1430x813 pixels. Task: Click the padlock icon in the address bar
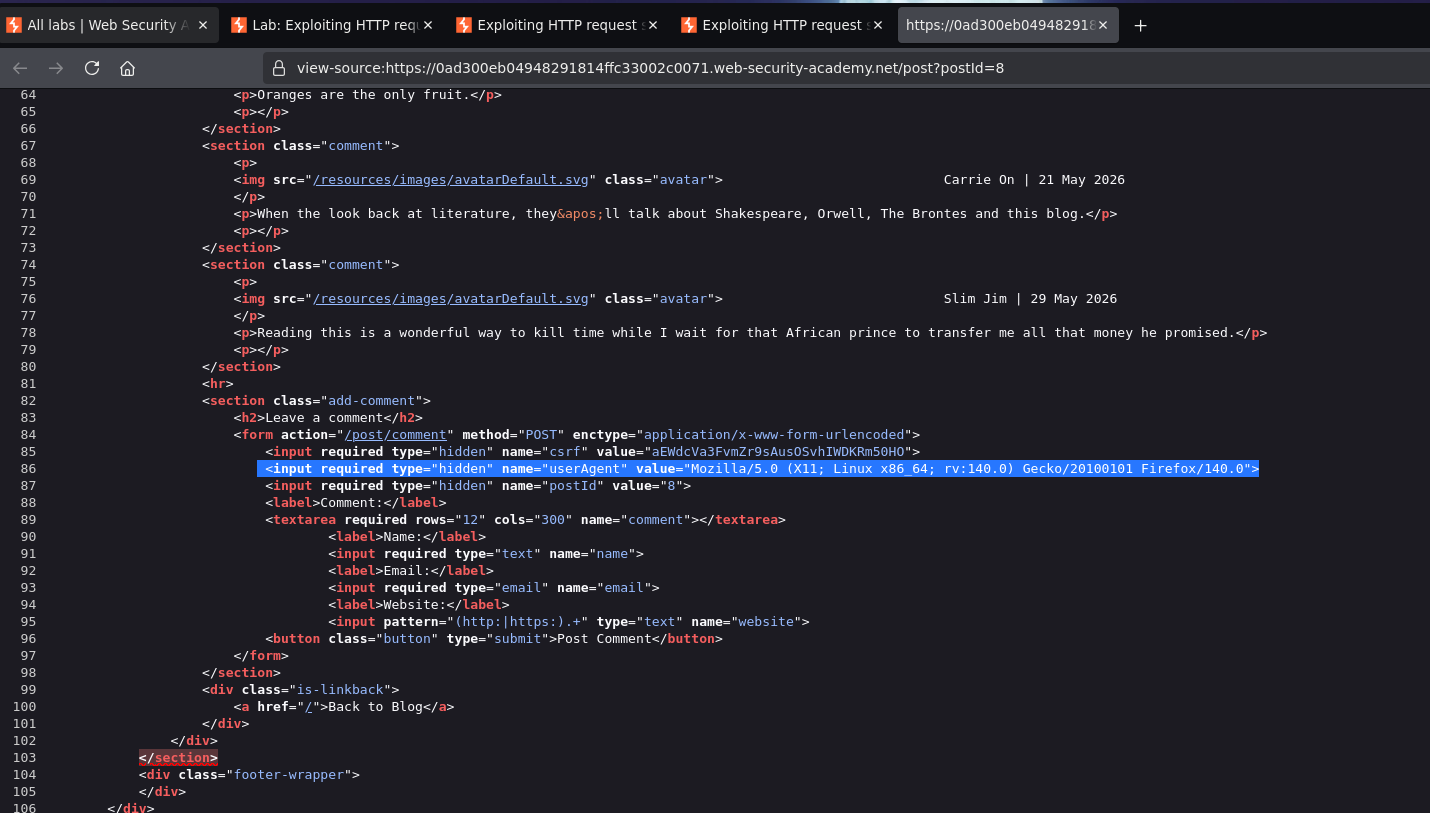pos(279,68)
